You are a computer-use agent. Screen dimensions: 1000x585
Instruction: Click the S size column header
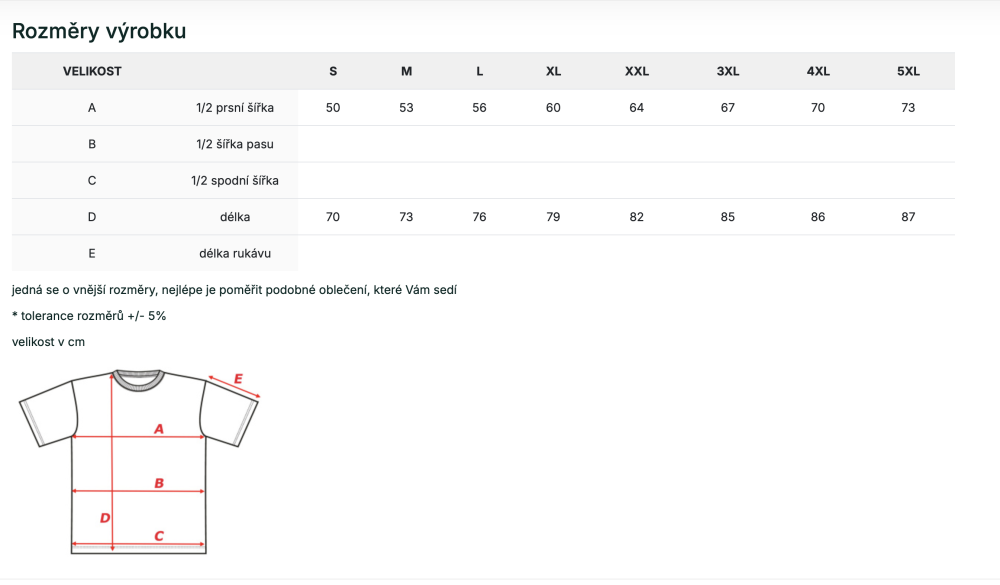point(333,71)
